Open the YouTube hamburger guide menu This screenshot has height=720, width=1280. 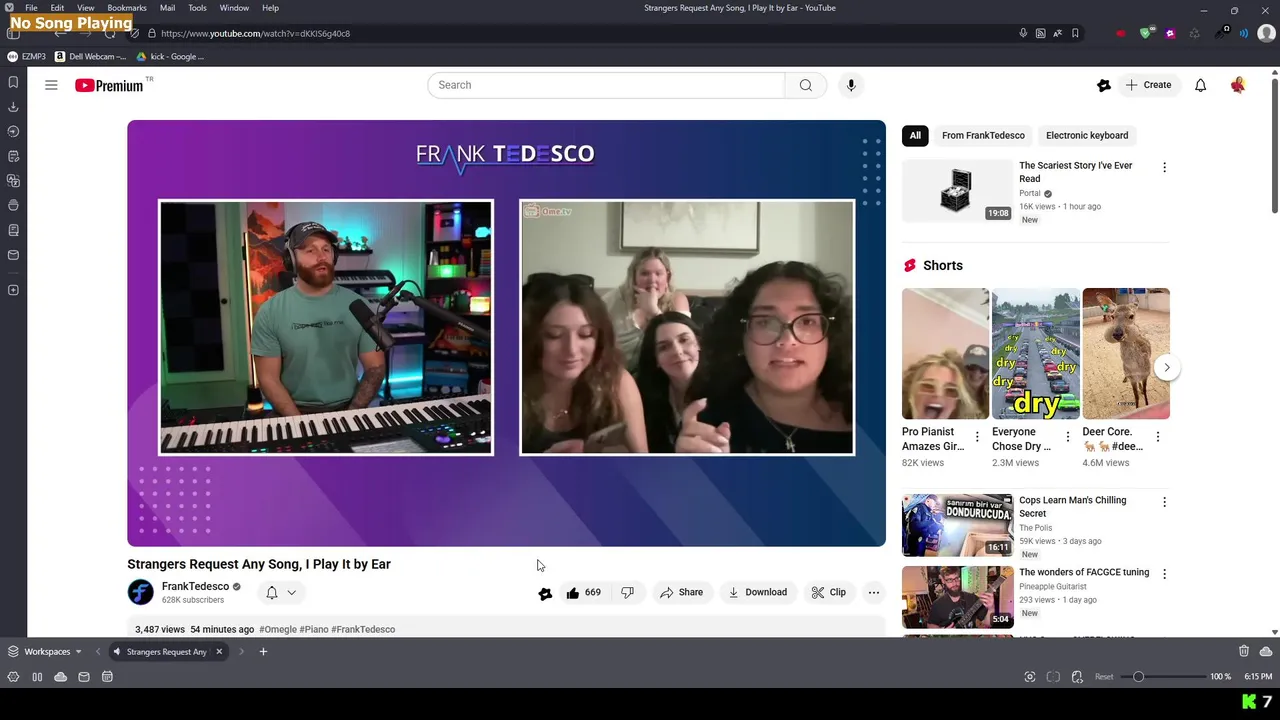51,85
